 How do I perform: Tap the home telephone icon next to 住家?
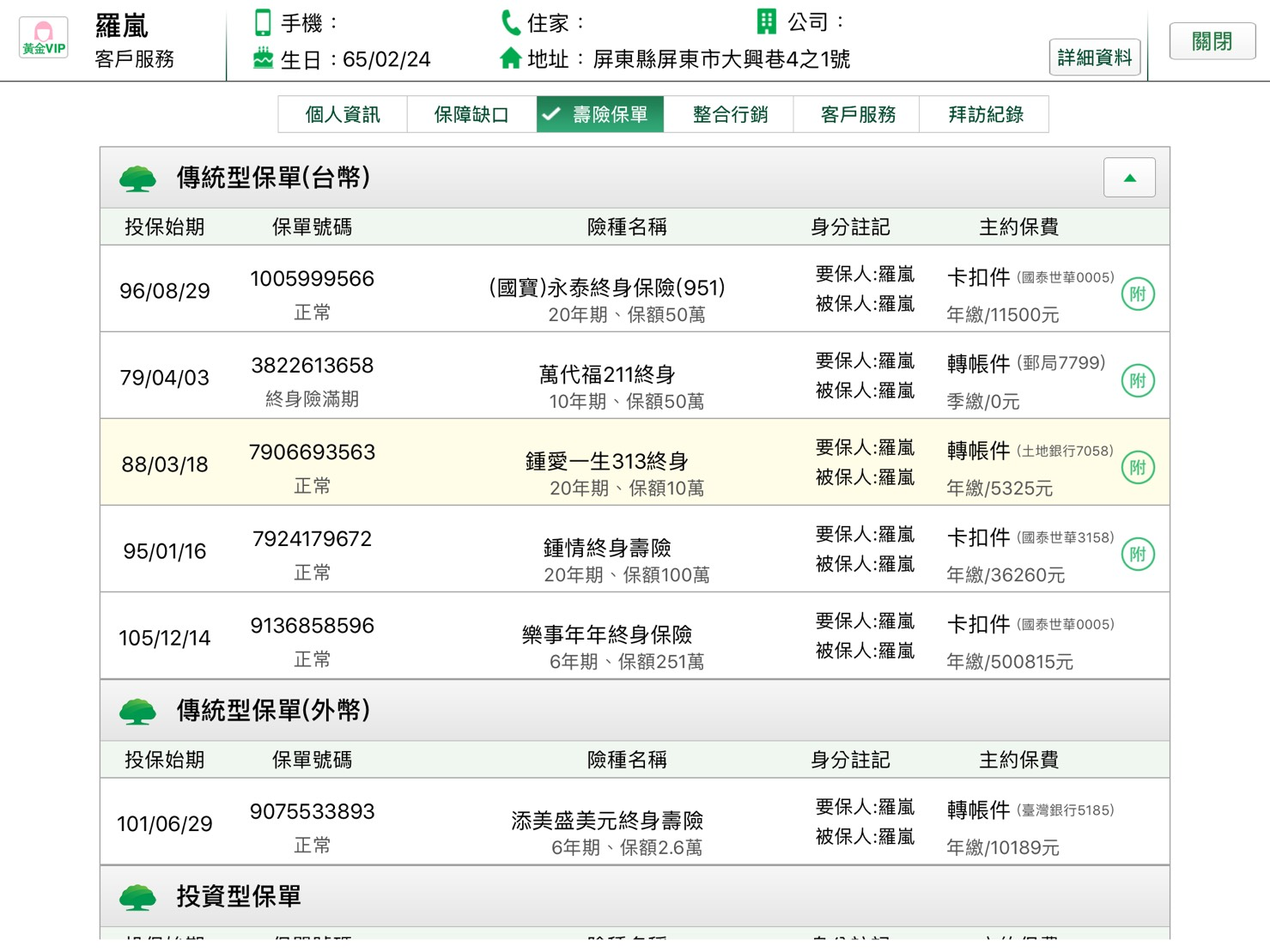[x=510, y=22]
